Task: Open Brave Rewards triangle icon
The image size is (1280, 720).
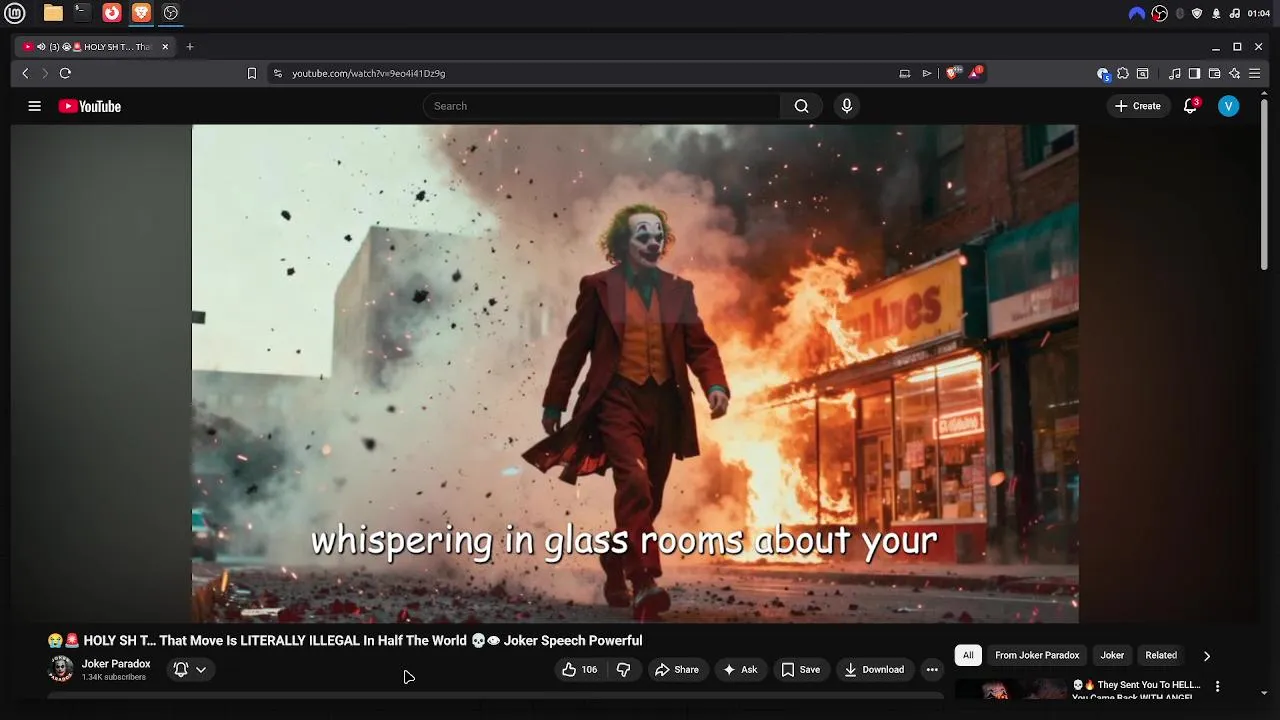Action: point(975,73)
